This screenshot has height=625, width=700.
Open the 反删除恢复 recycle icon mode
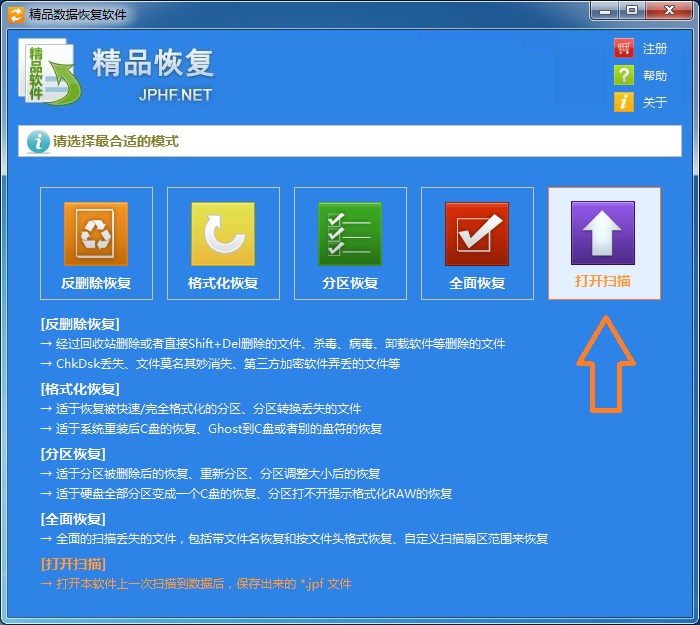tap(96, 234)
